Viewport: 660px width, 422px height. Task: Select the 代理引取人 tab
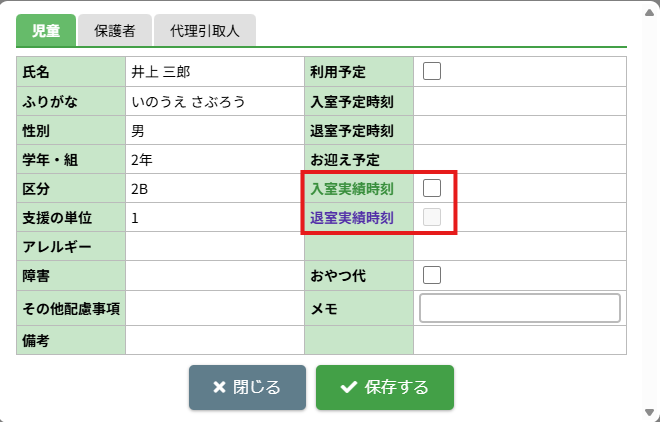206,30
